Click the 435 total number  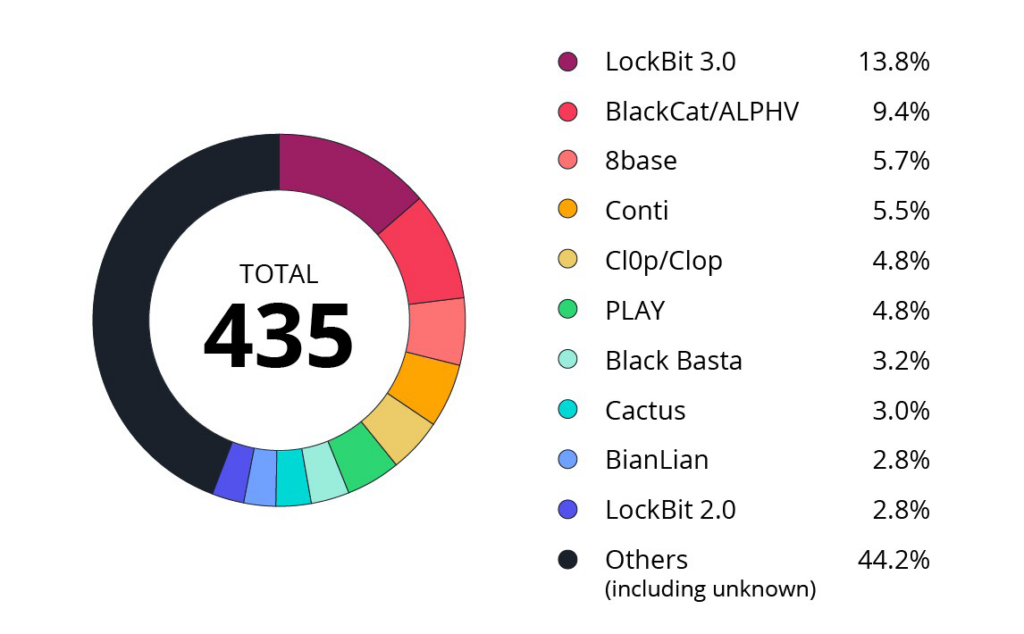coord(279,336)
